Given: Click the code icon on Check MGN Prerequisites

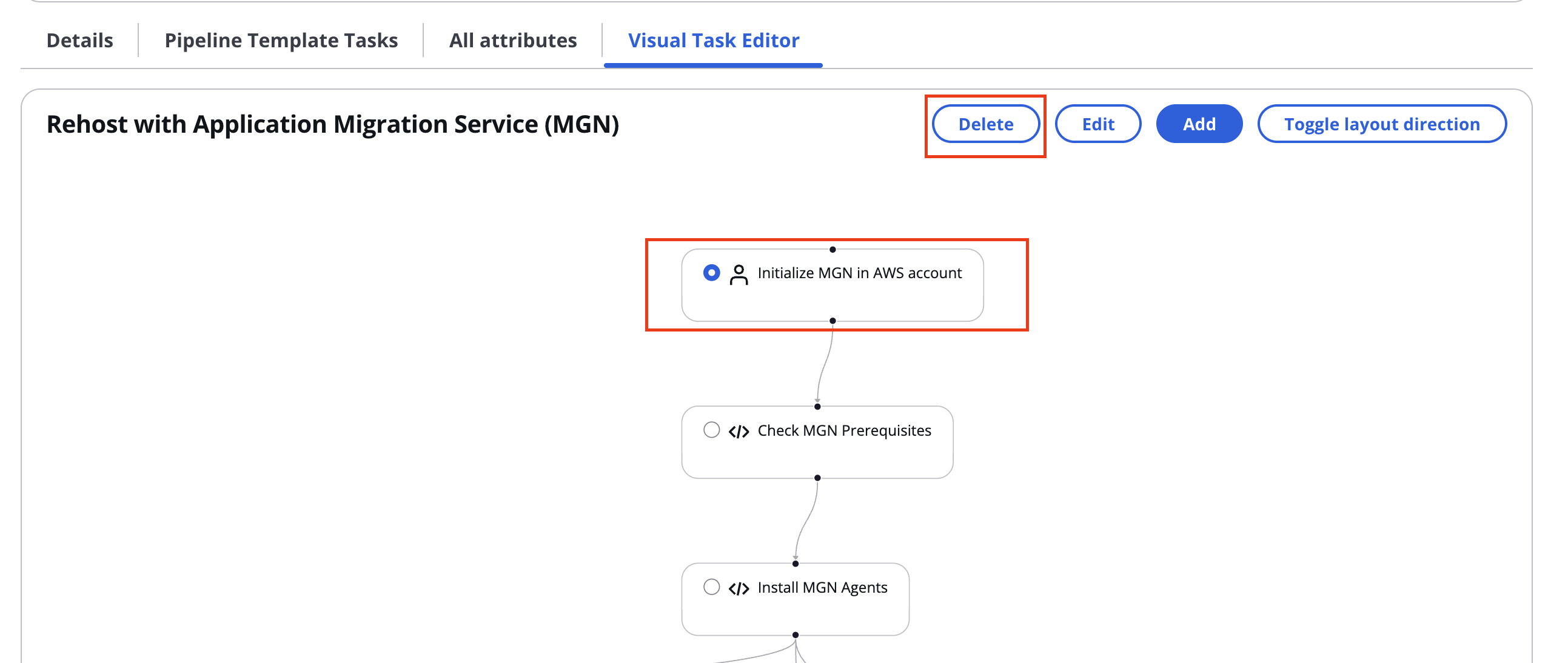Looking at the screenshot, I should (739, 431).
